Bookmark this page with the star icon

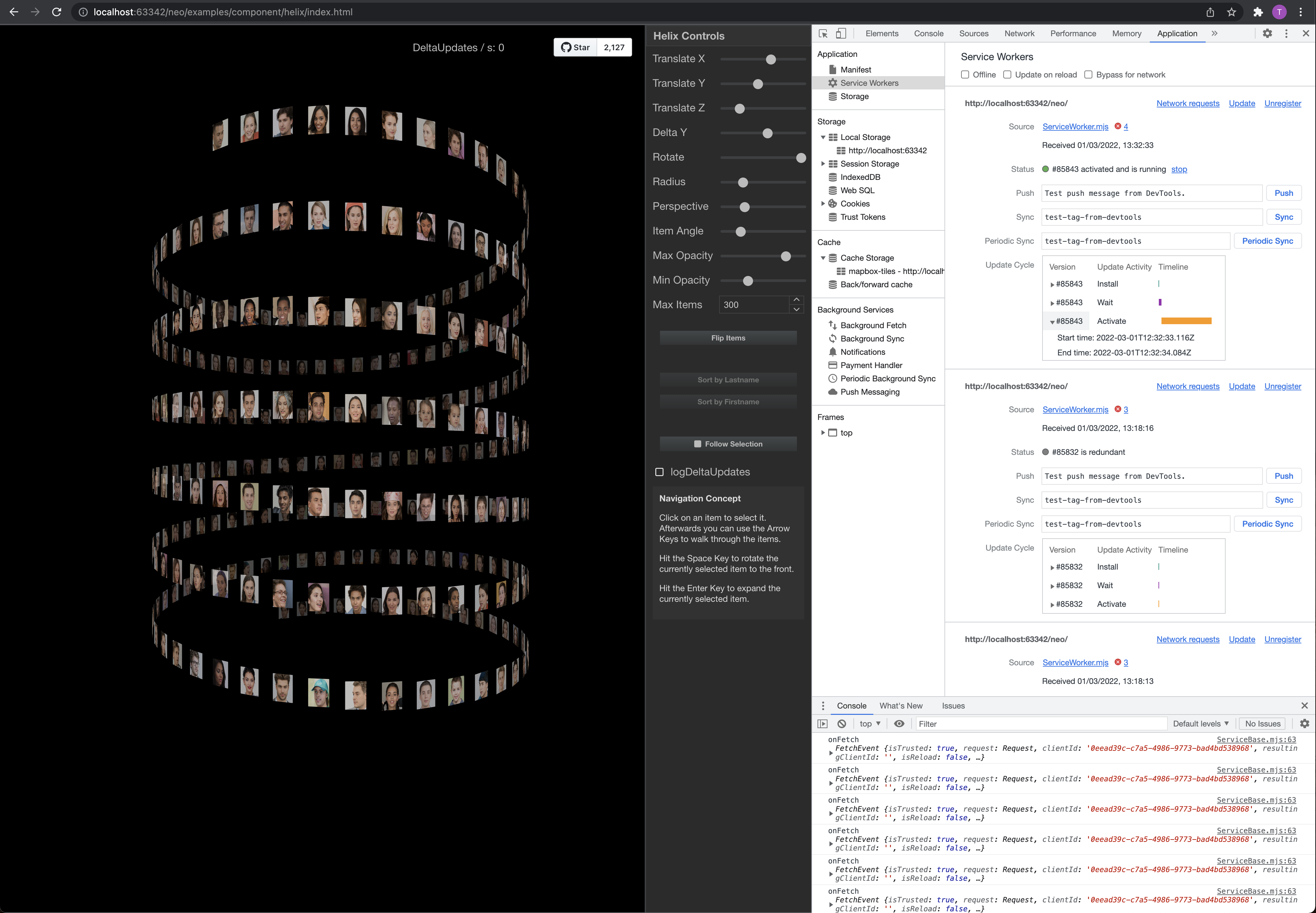1231,12
